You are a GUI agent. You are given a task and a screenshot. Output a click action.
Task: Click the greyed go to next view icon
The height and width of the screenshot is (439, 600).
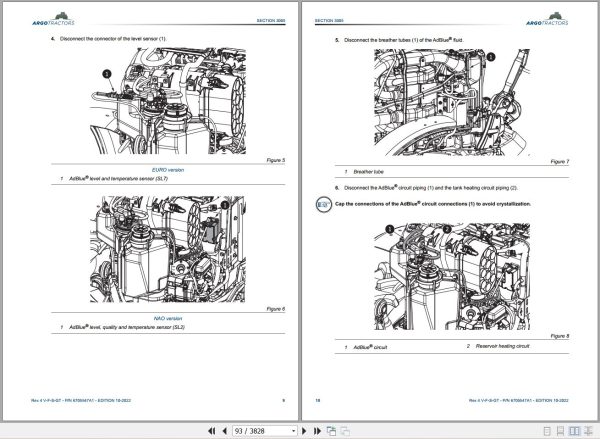[x=345, y=431]
